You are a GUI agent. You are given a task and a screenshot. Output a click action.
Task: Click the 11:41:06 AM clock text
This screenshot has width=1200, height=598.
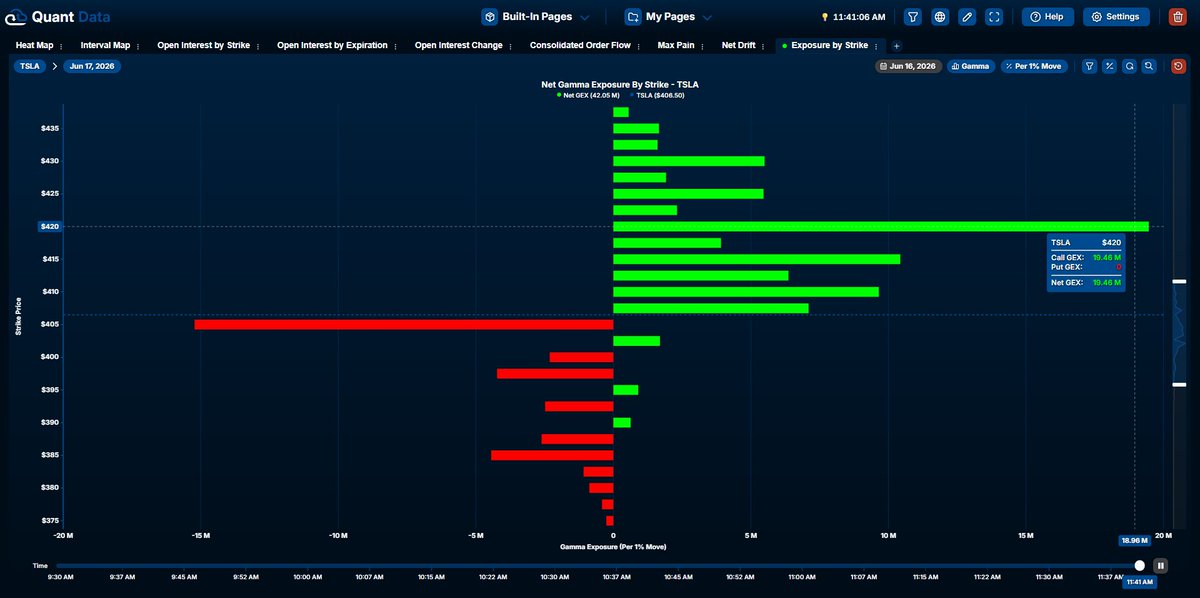point(859,17)
